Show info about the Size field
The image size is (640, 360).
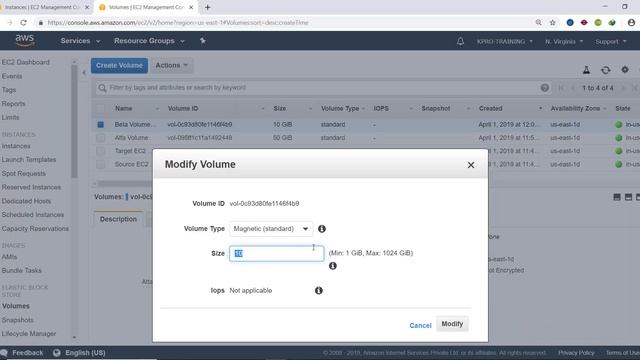point(333,266)
